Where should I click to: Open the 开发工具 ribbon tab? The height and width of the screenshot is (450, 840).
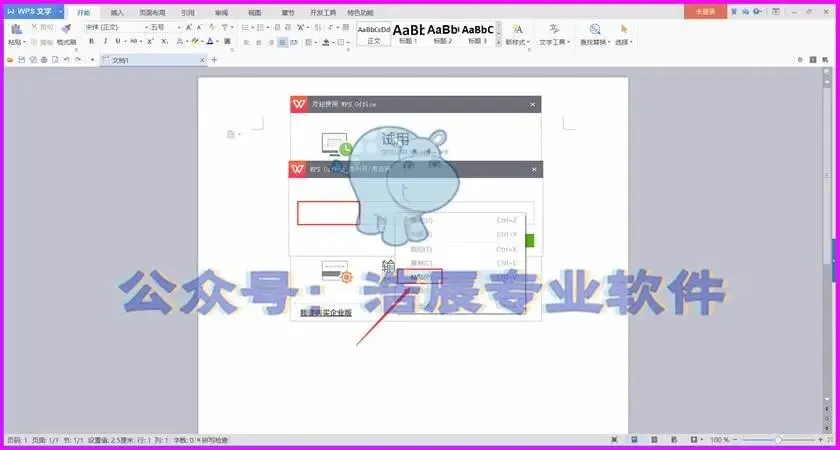323,12
